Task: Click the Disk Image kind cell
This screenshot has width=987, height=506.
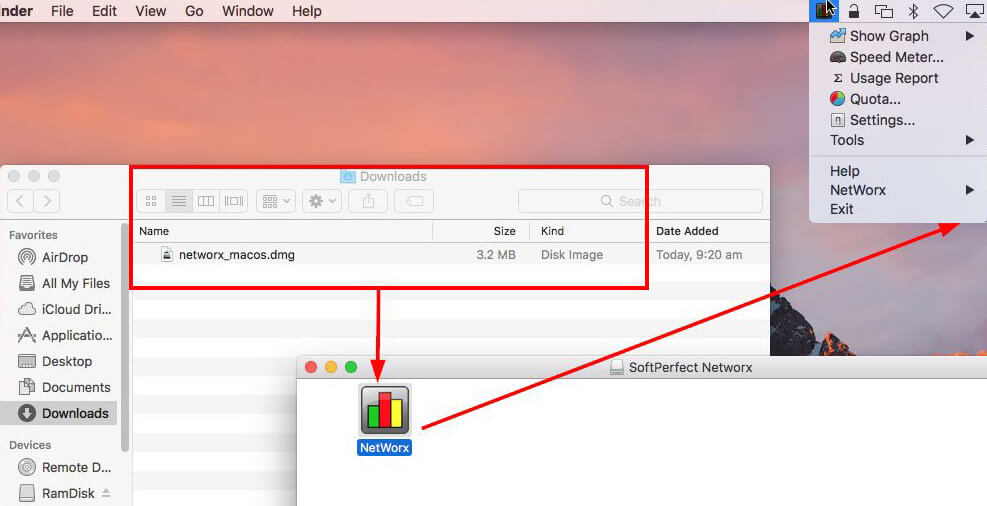Action: pos(572,255)
